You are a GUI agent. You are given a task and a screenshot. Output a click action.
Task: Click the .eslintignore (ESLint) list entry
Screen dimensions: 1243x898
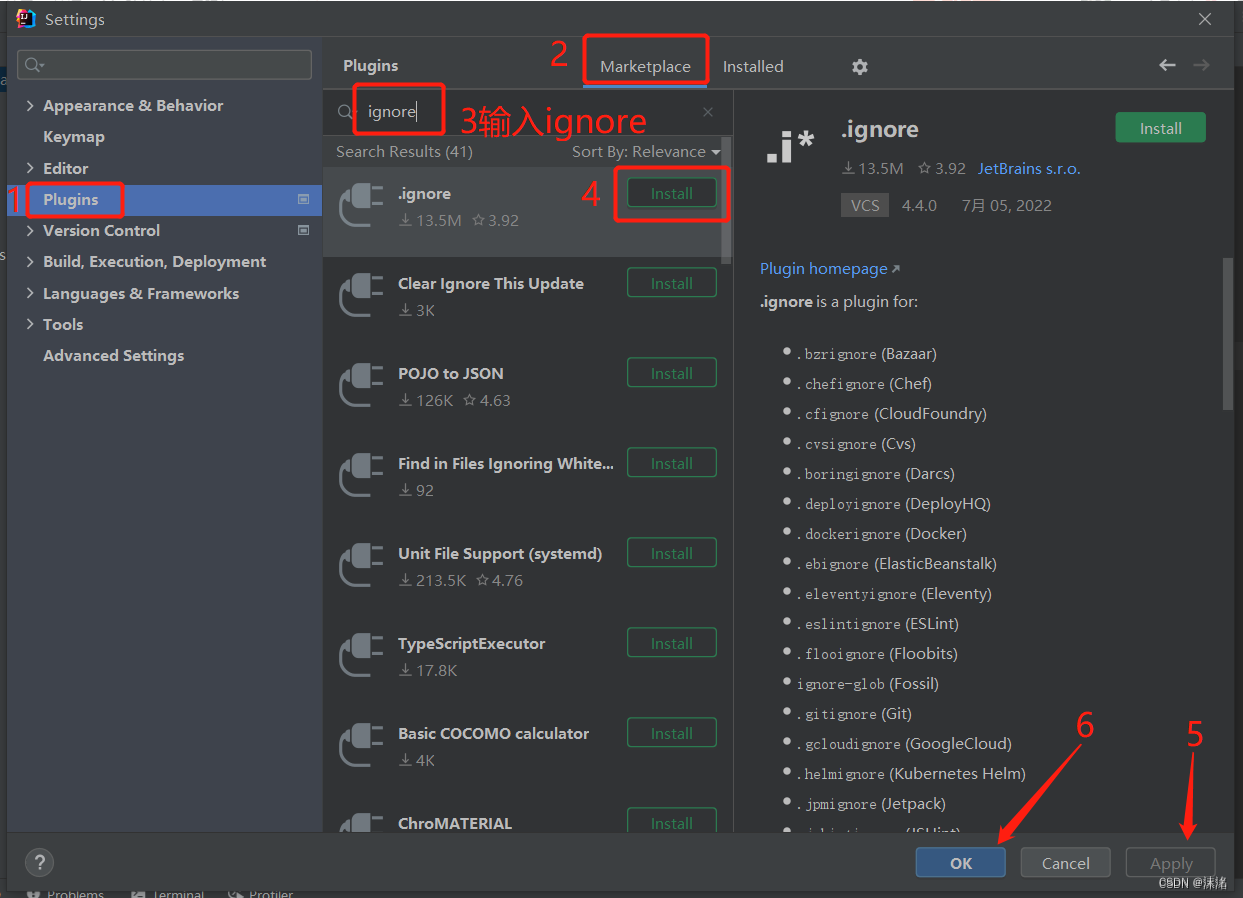(878, 624)
